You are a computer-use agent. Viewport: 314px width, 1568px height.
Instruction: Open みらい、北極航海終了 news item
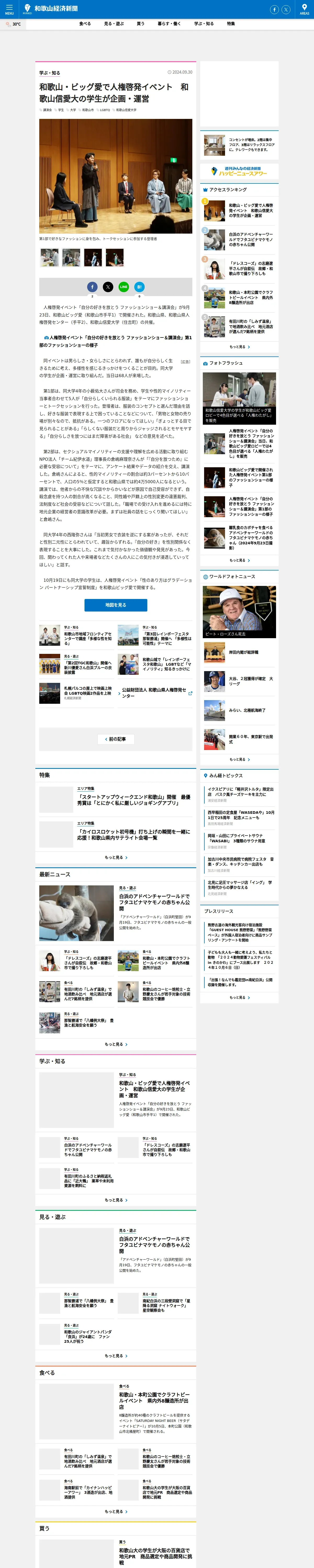pos(239,710)
